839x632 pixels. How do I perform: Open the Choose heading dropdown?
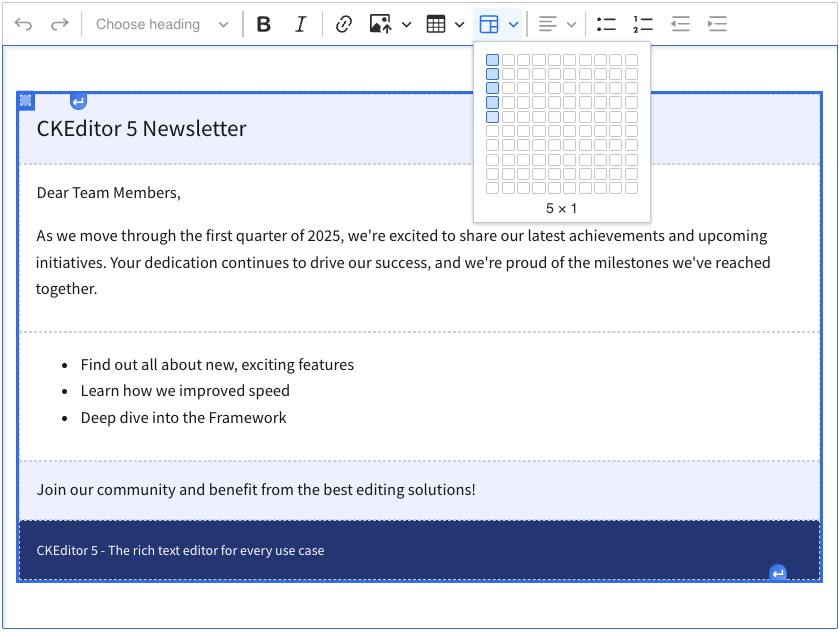click(x=162, y=24)
